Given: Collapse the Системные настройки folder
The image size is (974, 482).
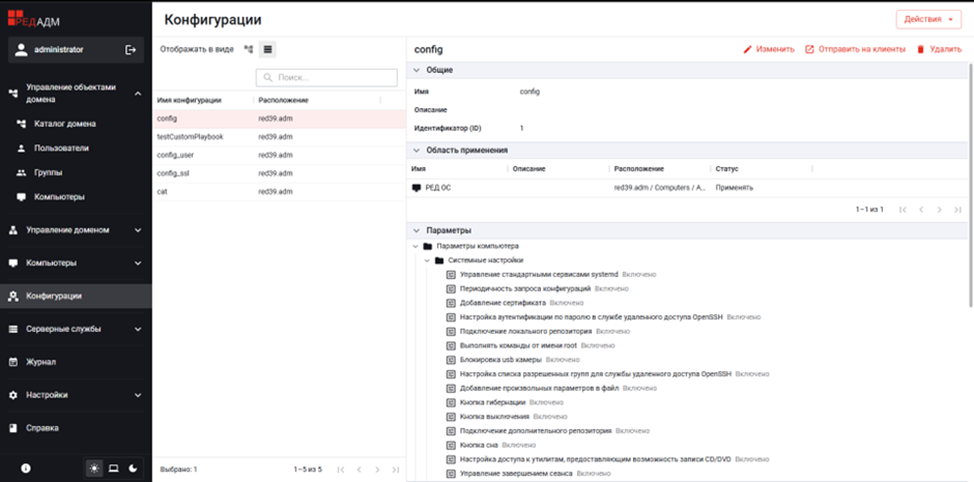Looking at the screenshot, I should tap(427, 260).
